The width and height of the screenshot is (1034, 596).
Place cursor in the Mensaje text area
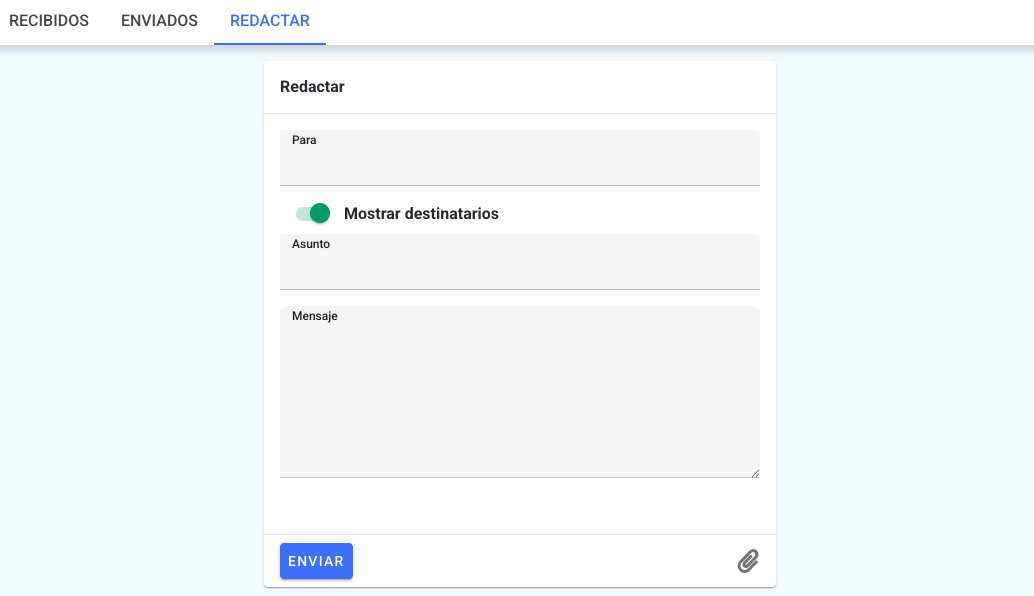coord(520,392)
